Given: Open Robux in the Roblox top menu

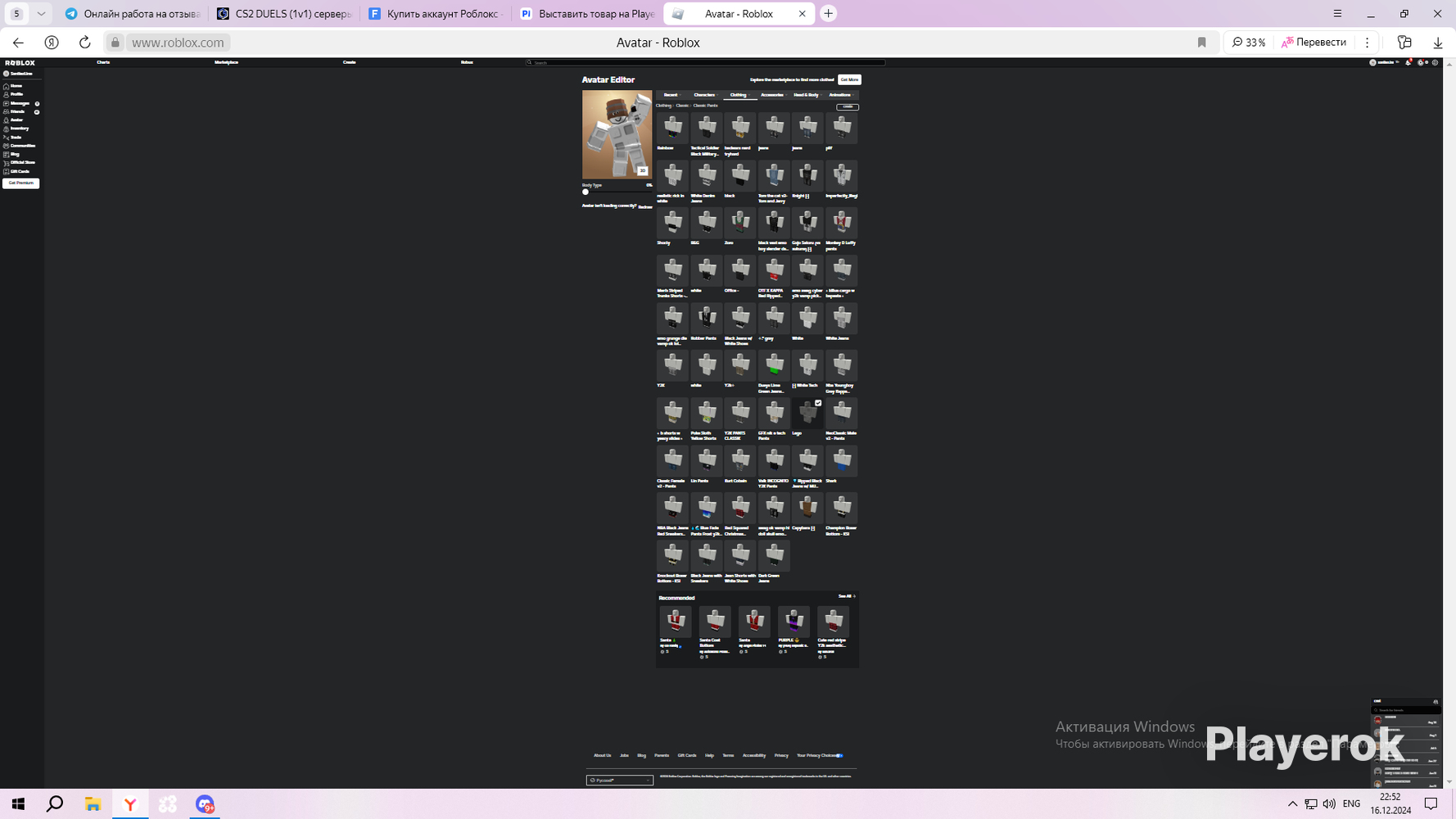Looking at the screenshot, I should click(467, 62).
